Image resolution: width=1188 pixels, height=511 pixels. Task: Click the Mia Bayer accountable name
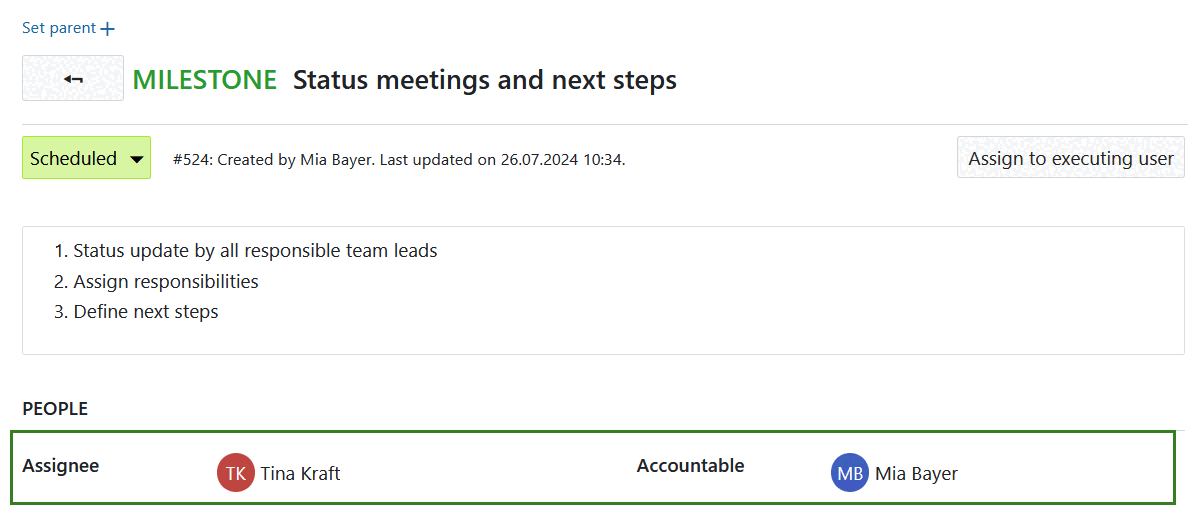point(916,474)
